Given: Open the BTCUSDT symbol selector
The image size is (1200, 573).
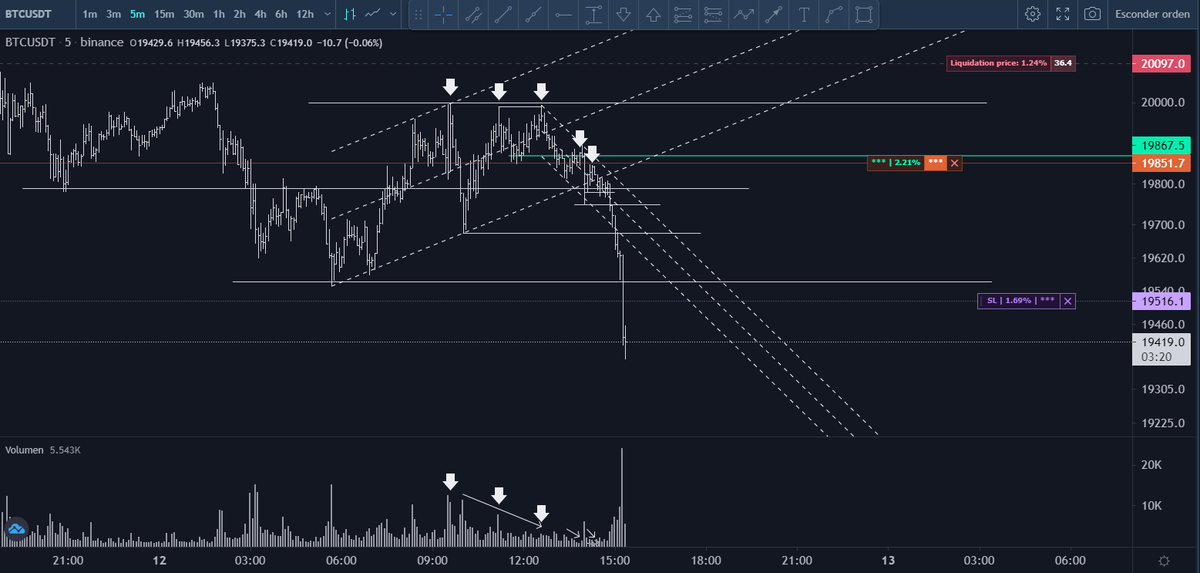Looking at the screenshot, I should (x=28, y=14).
